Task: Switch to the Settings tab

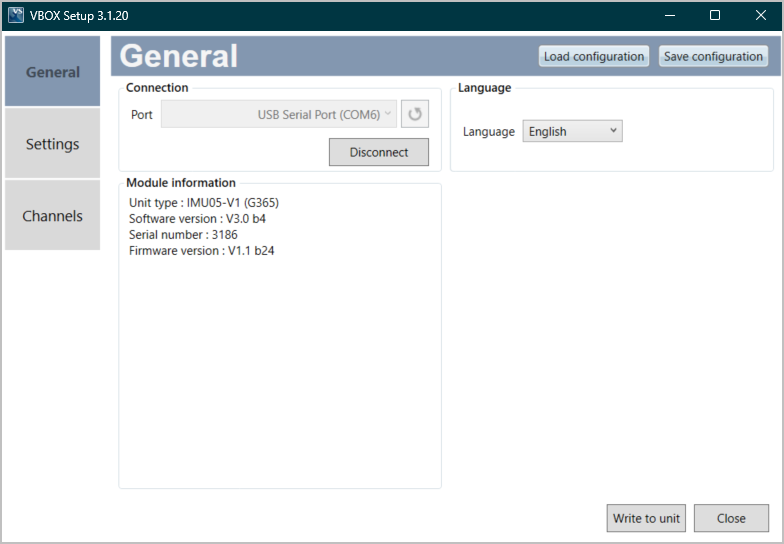Action: (x=52, y=144)
